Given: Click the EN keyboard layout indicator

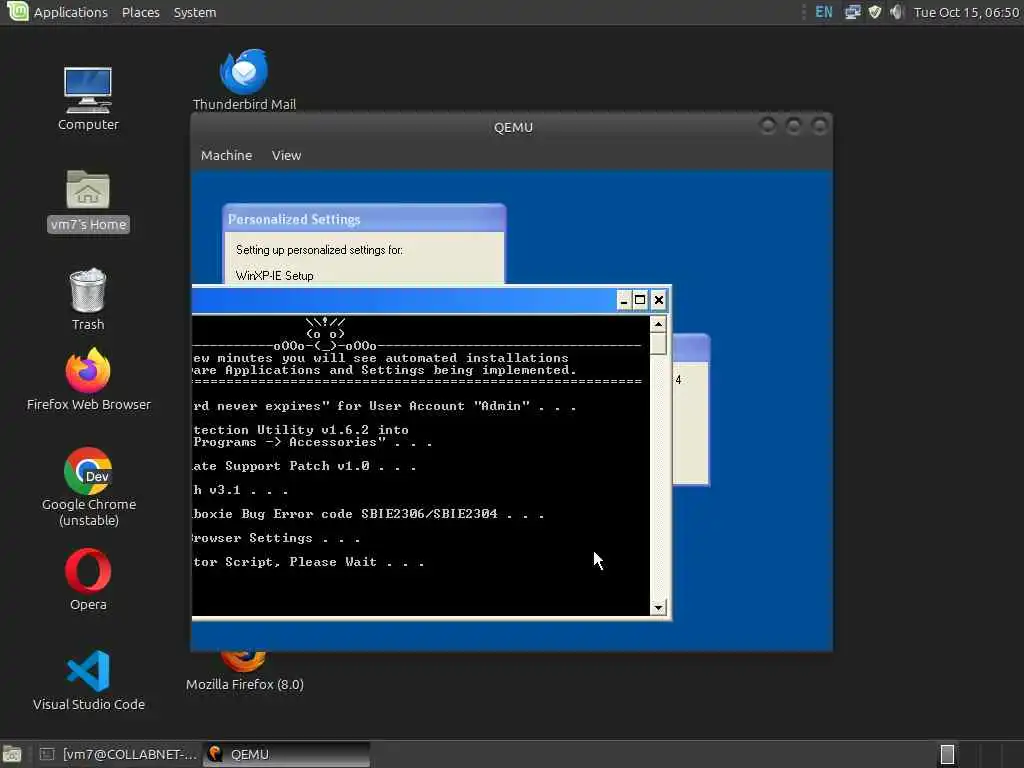Looking at the screenshot, I should [824, 12].
